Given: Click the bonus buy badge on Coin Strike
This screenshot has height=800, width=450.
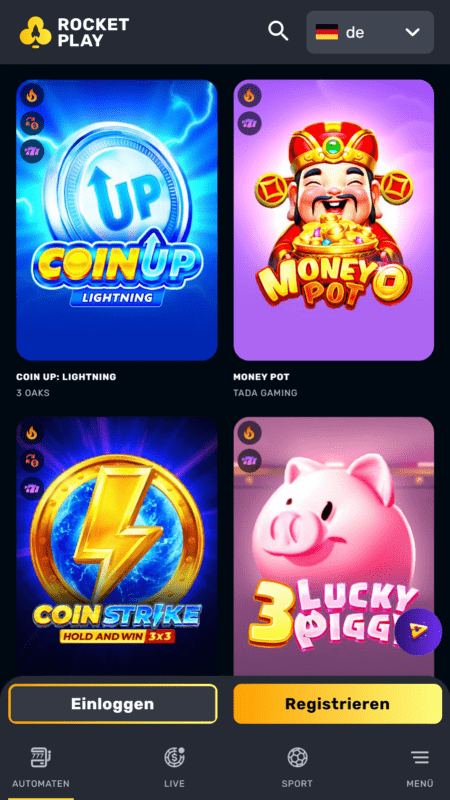Looking at the screenshot, I should [x=32, y=461].
